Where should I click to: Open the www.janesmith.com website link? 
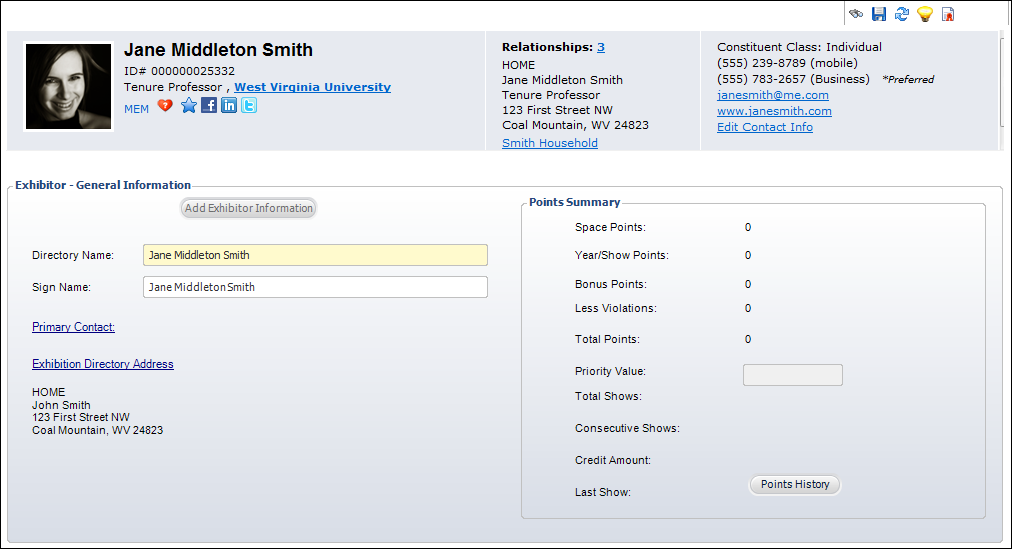point(774,111)
